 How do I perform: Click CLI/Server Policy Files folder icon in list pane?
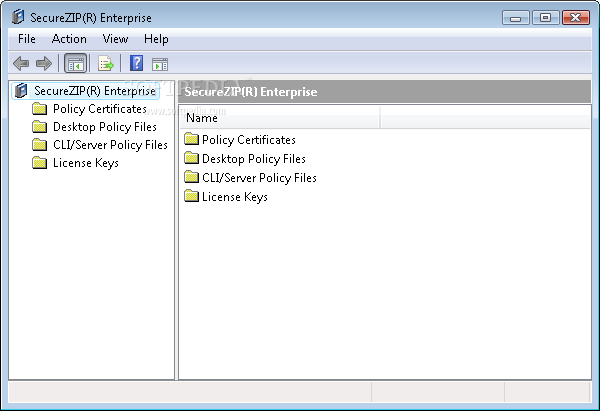point(191,177)
